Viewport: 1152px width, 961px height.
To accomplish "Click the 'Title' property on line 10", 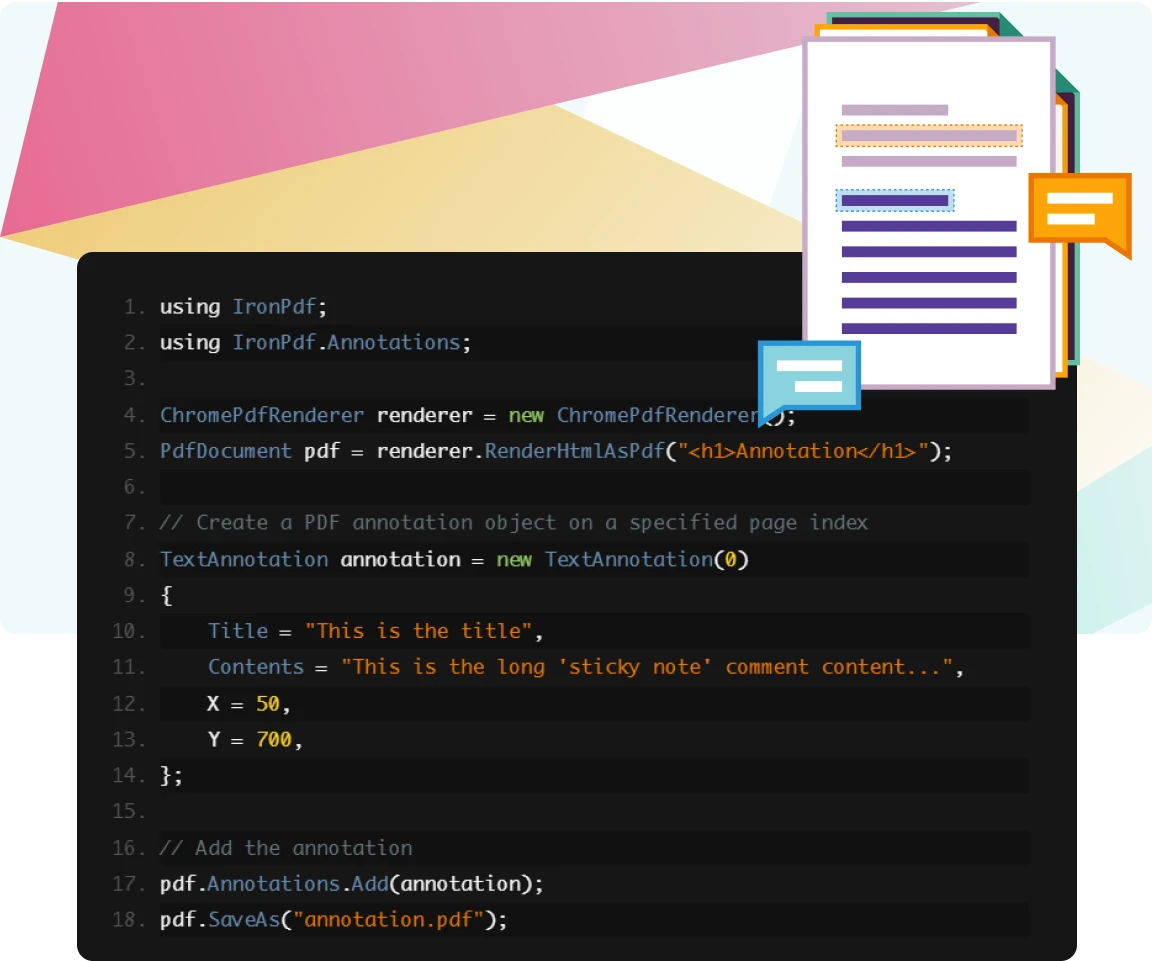I will pos(238,631).
